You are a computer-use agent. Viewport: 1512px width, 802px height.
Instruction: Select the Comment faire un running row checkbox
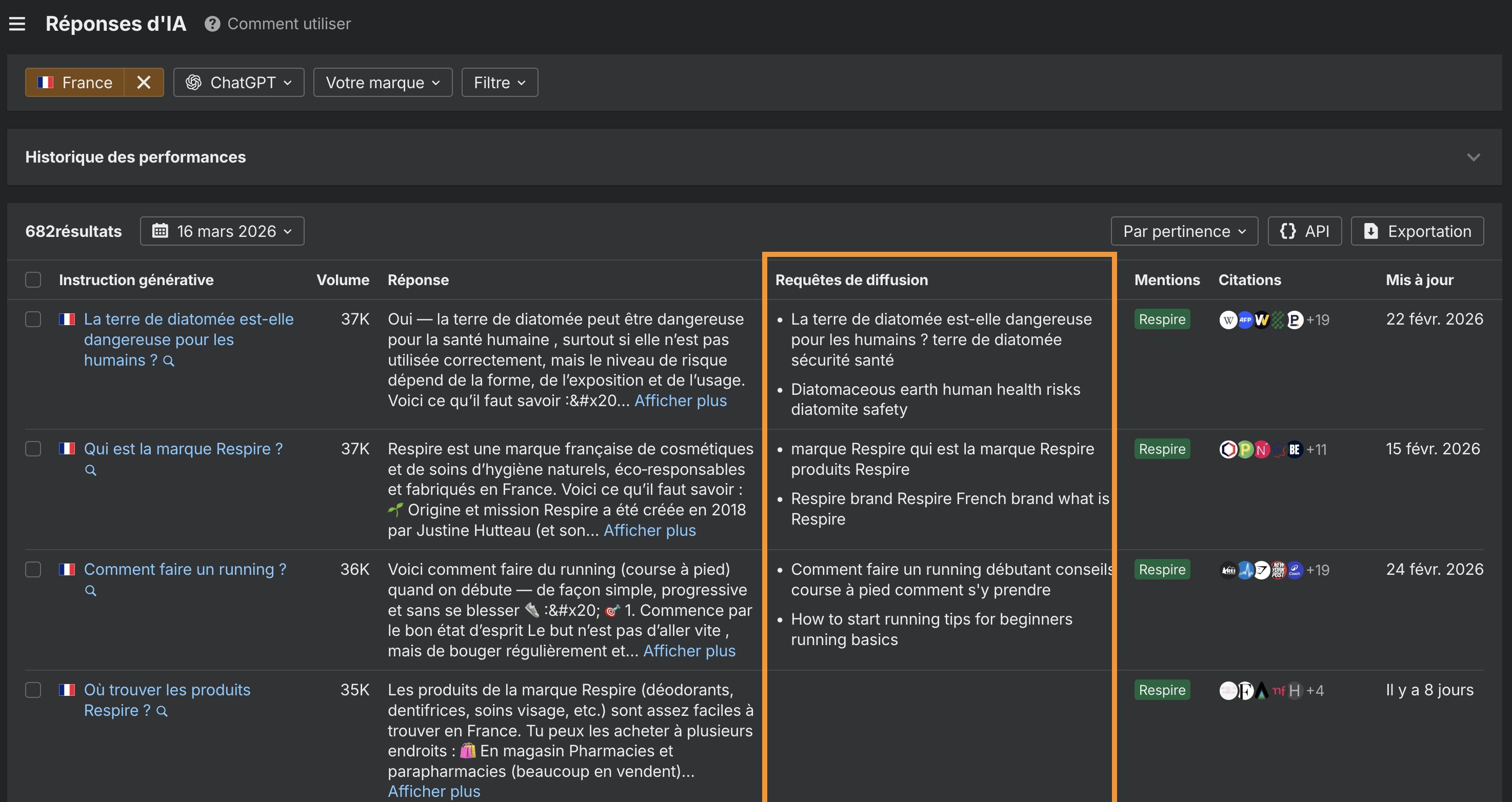click(x=33, y=569)
